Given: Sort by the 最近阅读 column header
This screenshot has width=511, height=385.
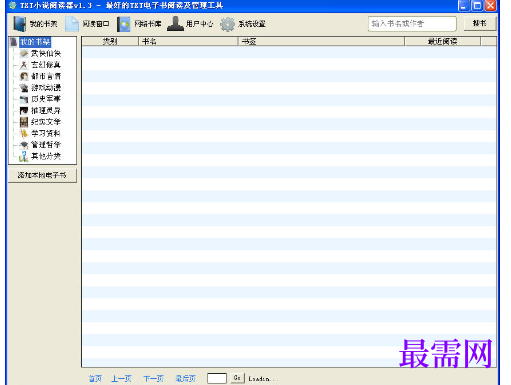Looking at the screenshot, I should (x=442, y=41).
